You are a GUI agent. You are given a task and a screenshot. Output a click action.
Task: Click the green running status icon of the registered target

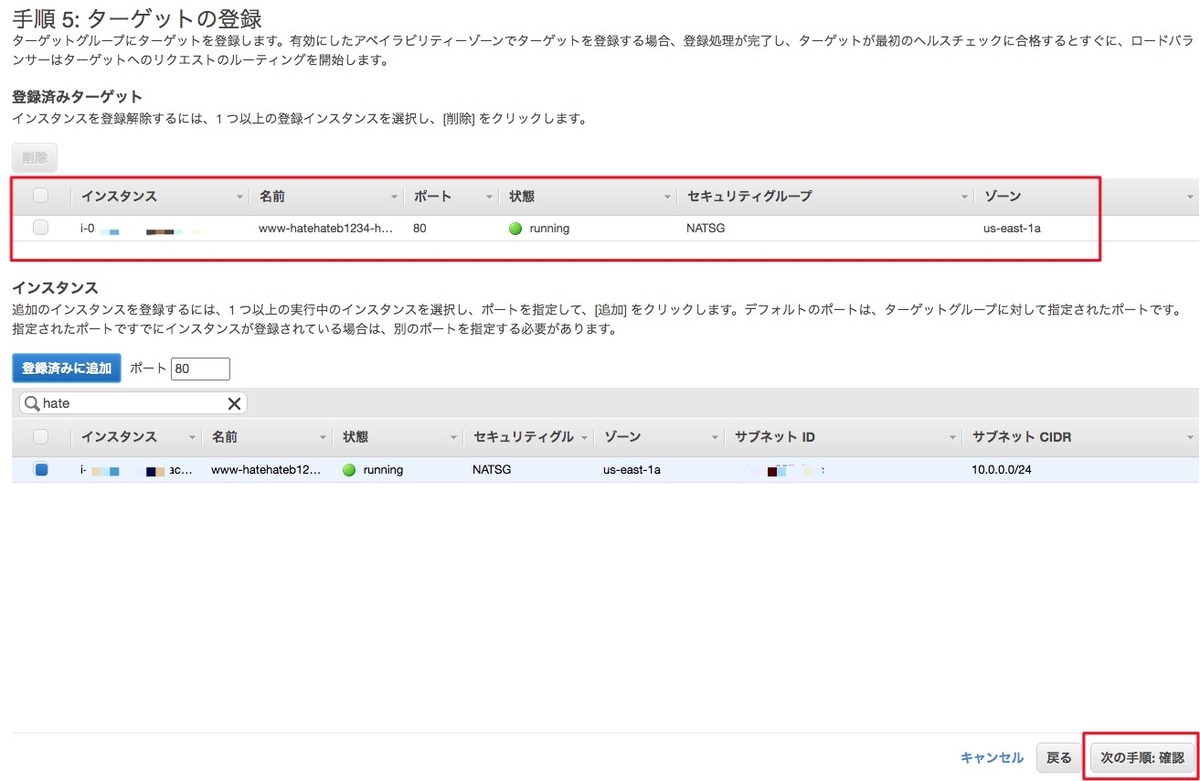click(x=514, y=228)
